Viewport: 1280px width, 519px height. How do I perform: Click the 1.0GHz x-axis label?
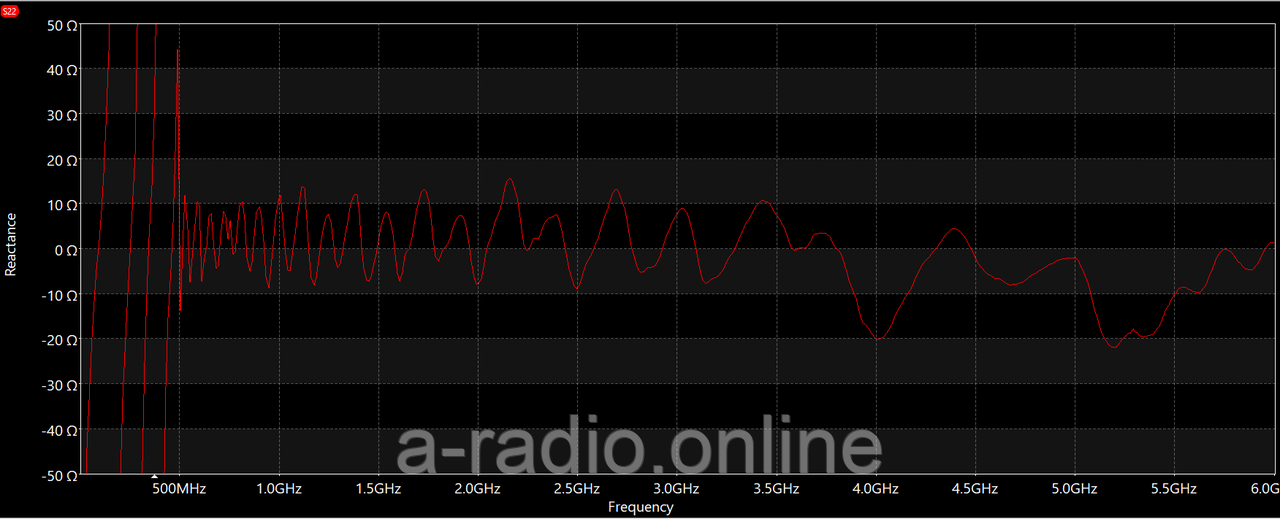[279, 489]
